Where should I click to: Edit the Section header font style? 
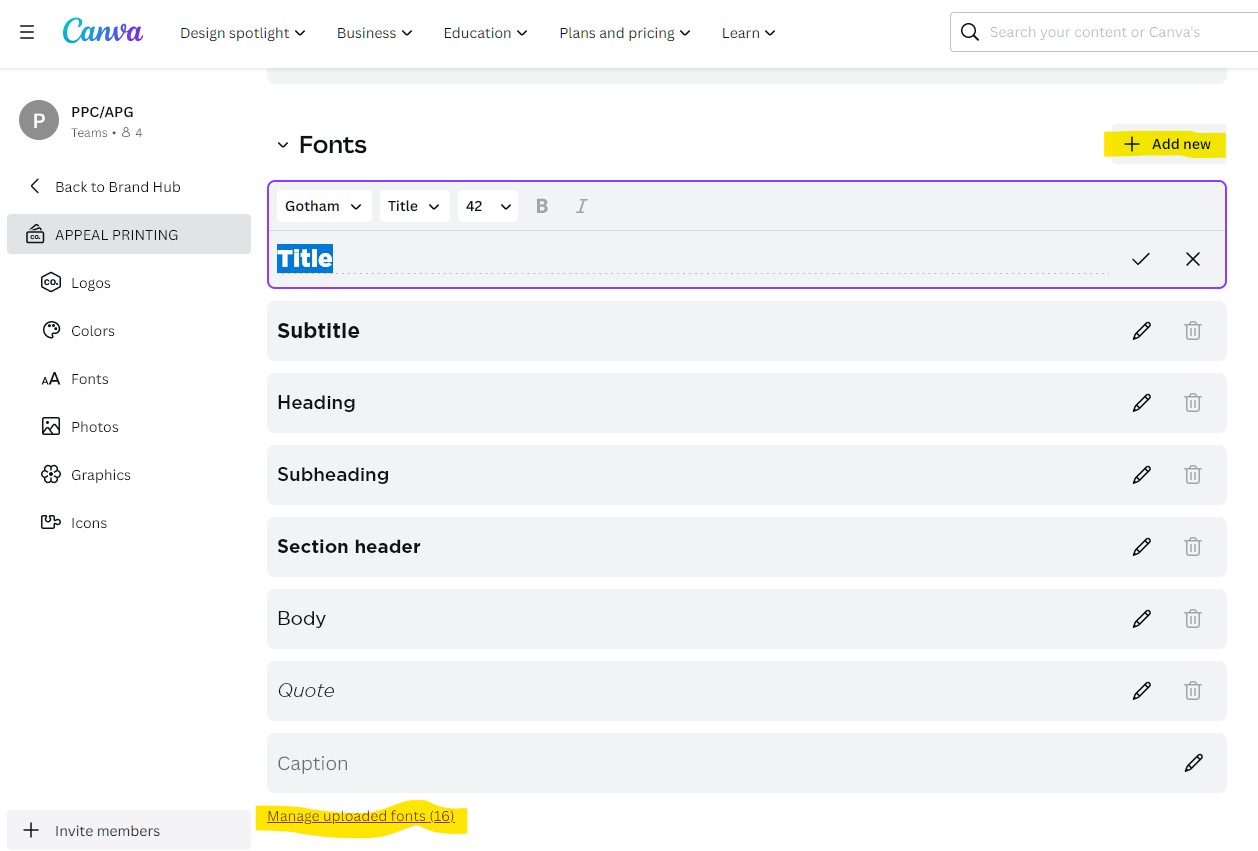tap(1141, 547)
